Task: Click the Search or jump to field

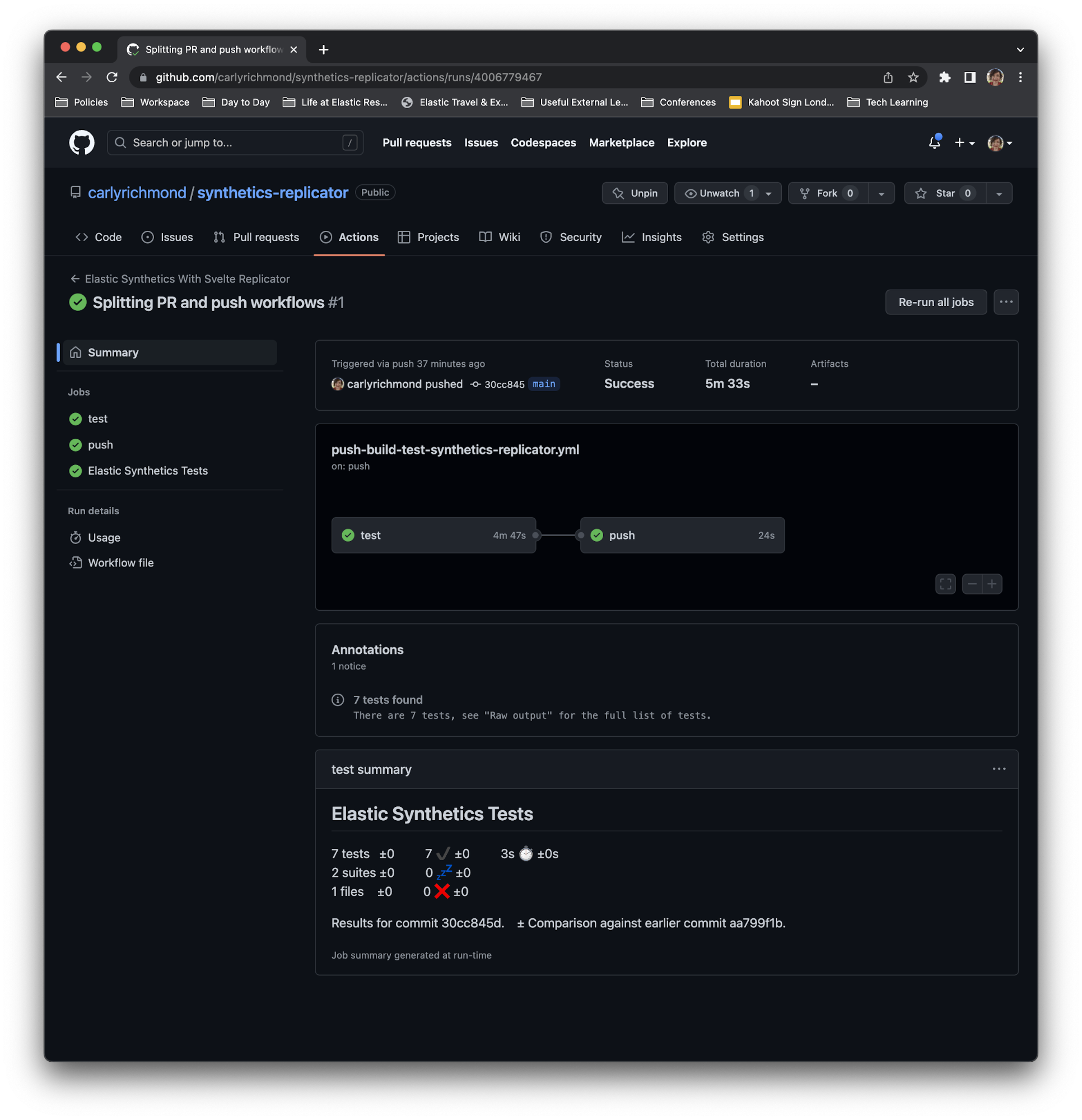Action: (235, 143)
